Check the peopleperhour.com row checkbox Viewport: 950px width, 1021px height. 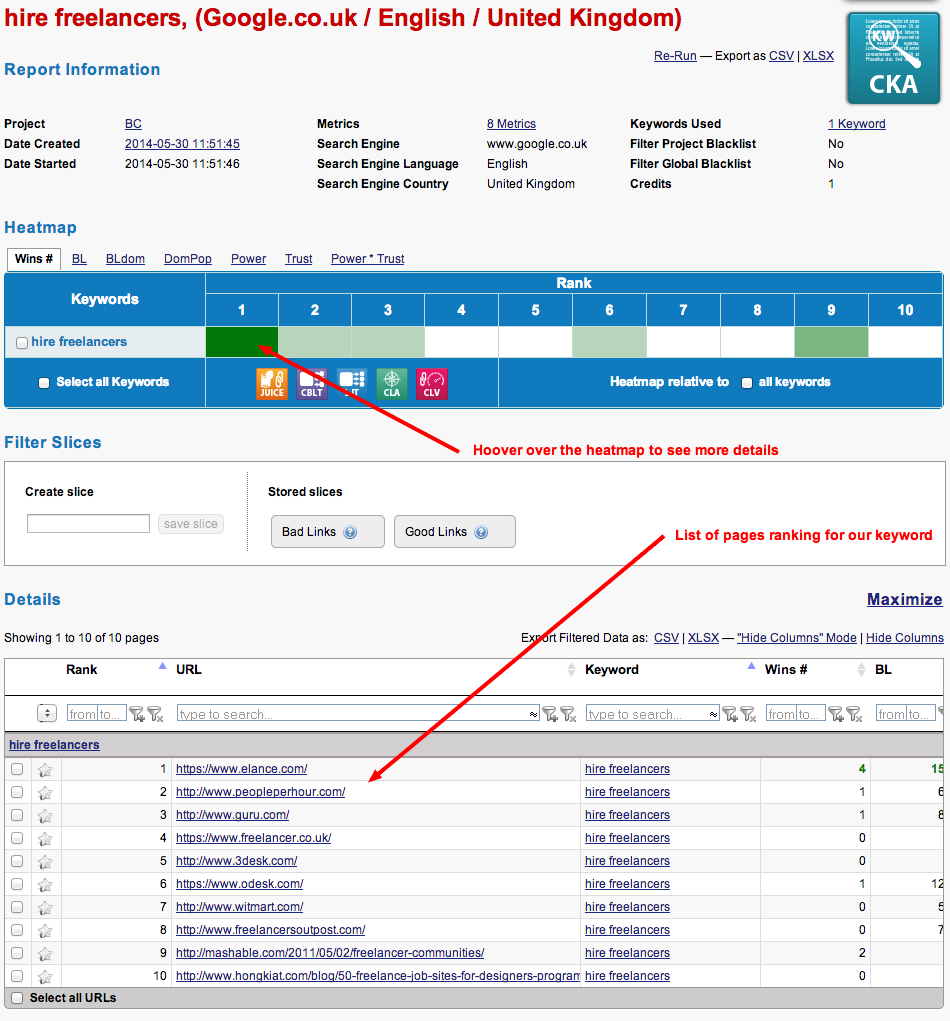pos(17,792)
